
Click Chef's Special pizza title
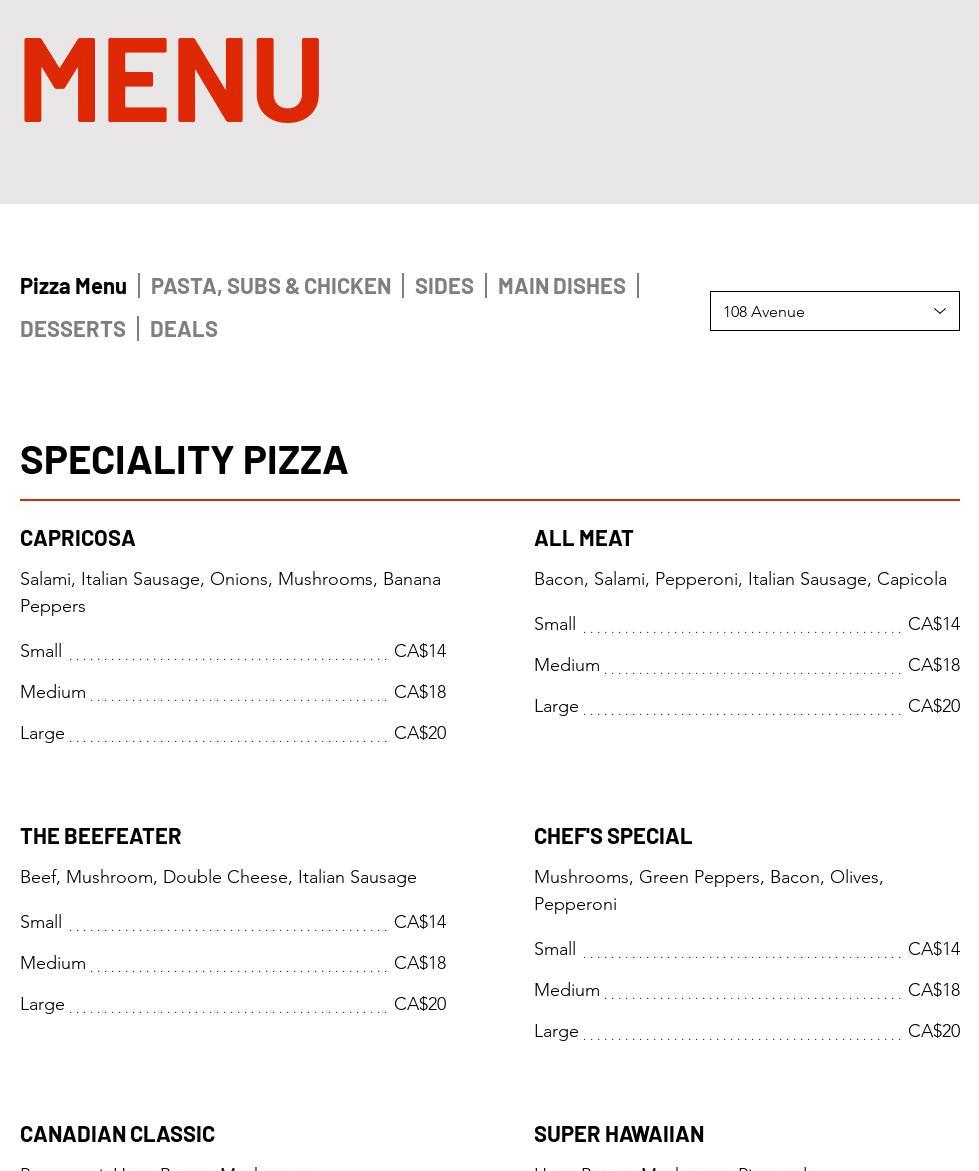[x=613, y=836]
